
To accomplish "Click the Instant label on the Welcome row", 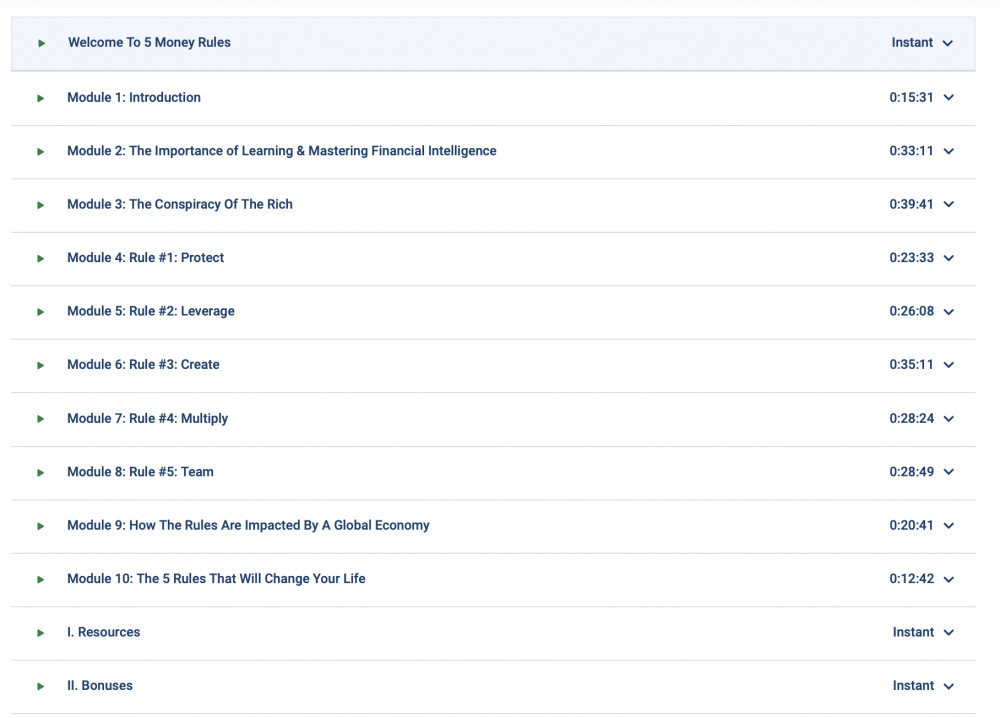I will tap(912, 43).
